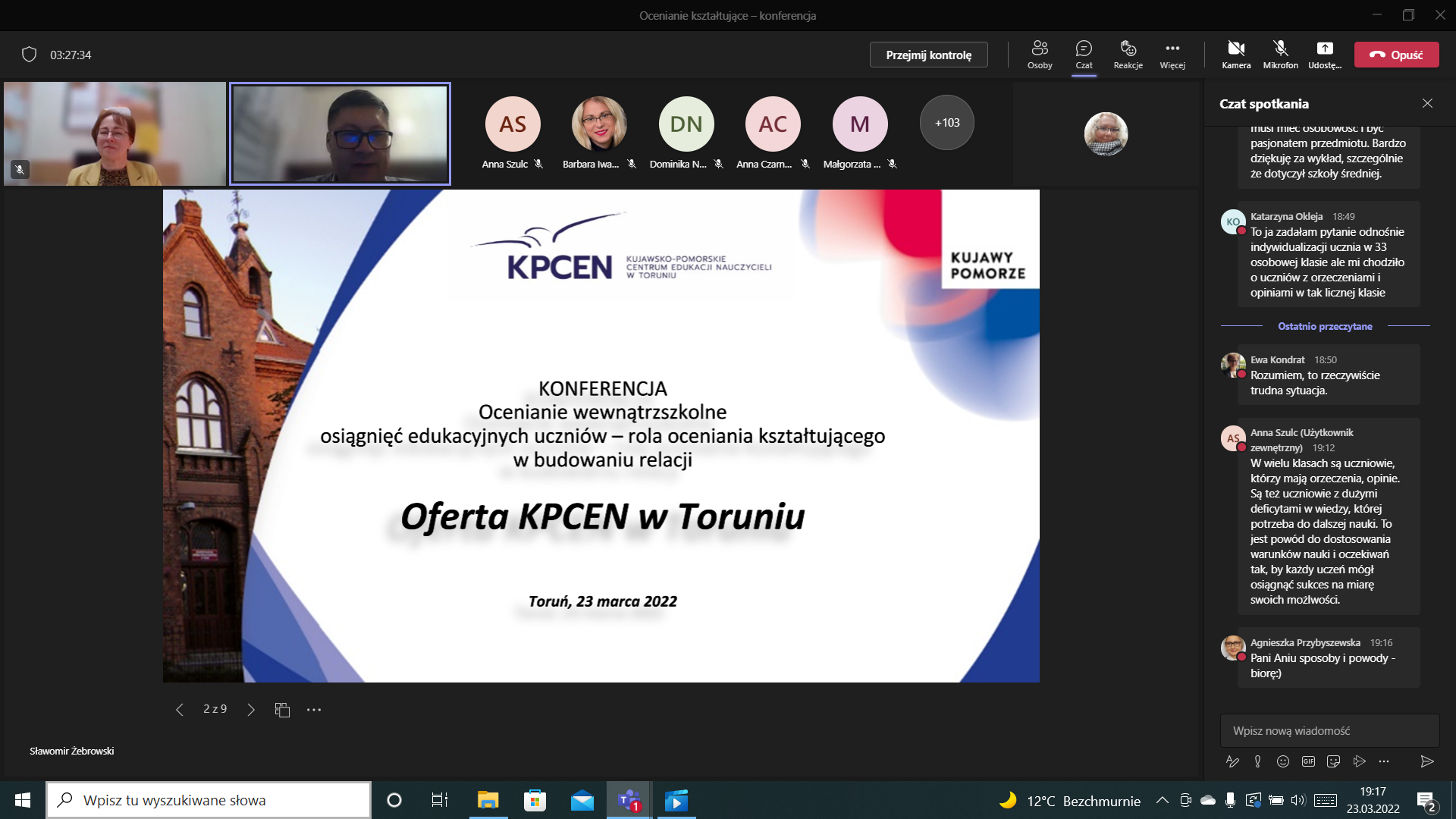Turn on the Kamera
Screen dimensions: 1456x819
pos(1236,55)
